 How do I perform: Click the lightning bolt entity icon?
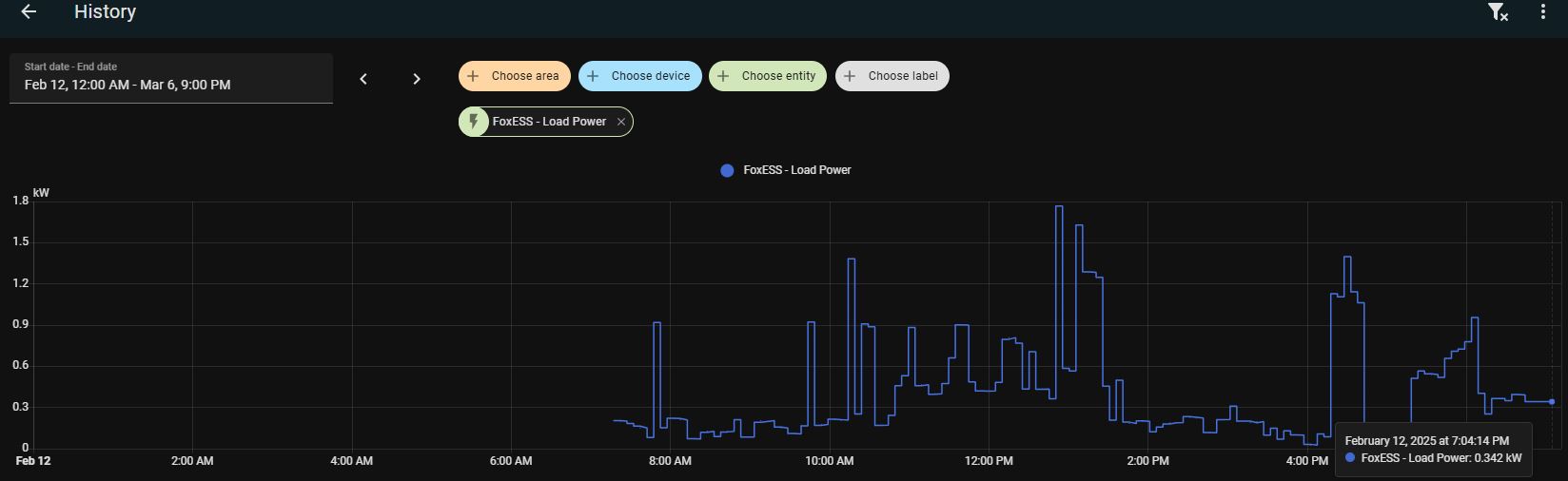[474, 122]
